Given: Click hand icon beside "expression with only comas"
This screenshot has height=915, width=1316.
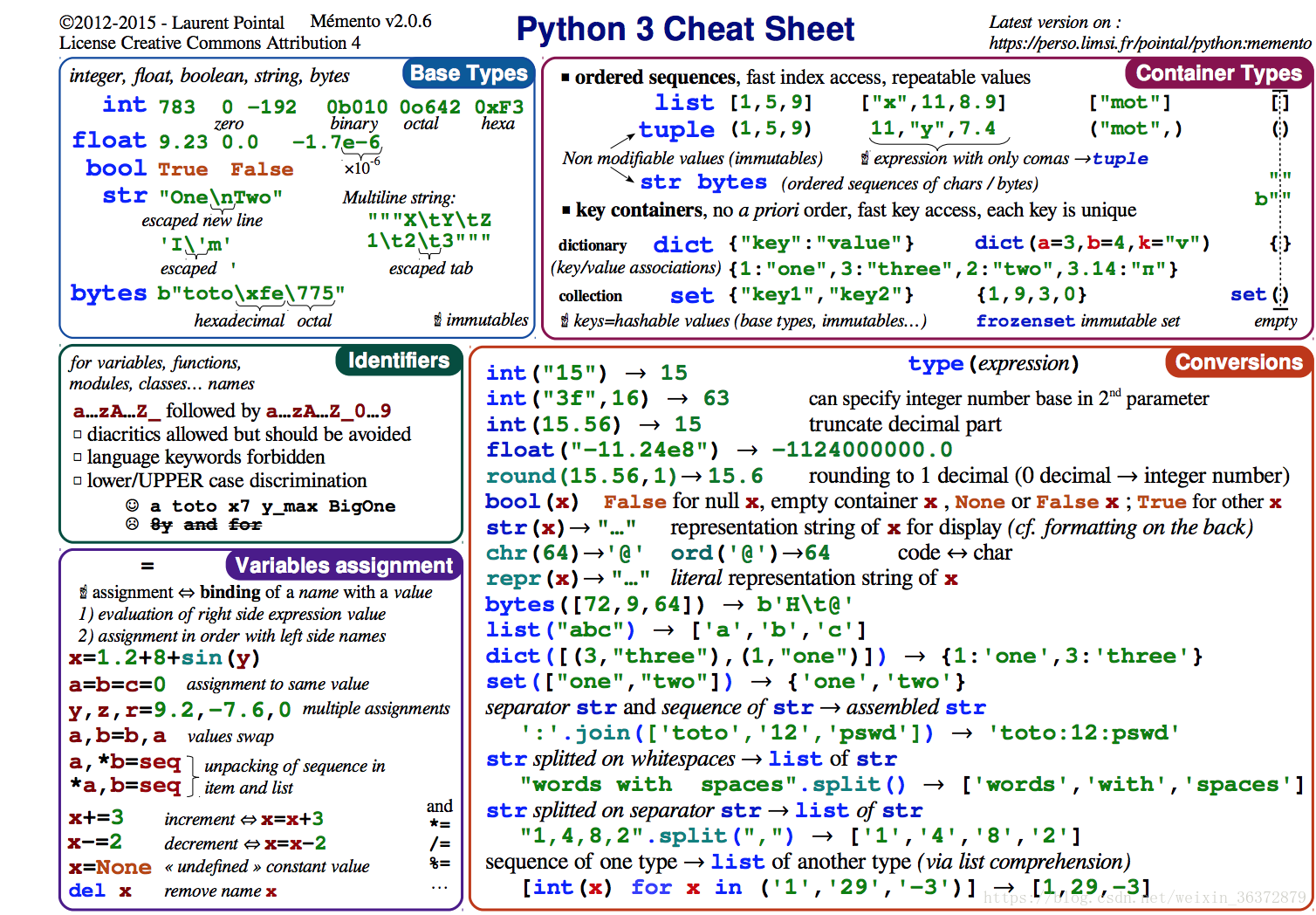Looking at the screenshot, I should click(865, 159).
